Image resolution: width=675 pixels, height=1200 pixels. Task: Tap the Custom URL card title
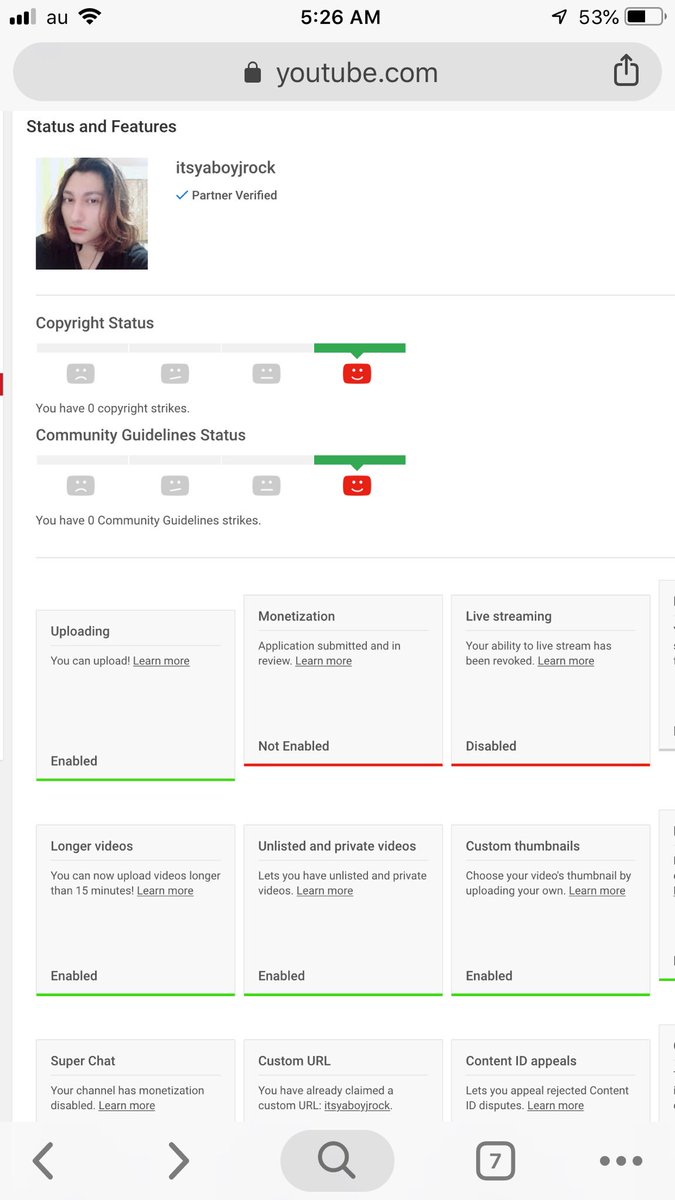coord(294,1061)
